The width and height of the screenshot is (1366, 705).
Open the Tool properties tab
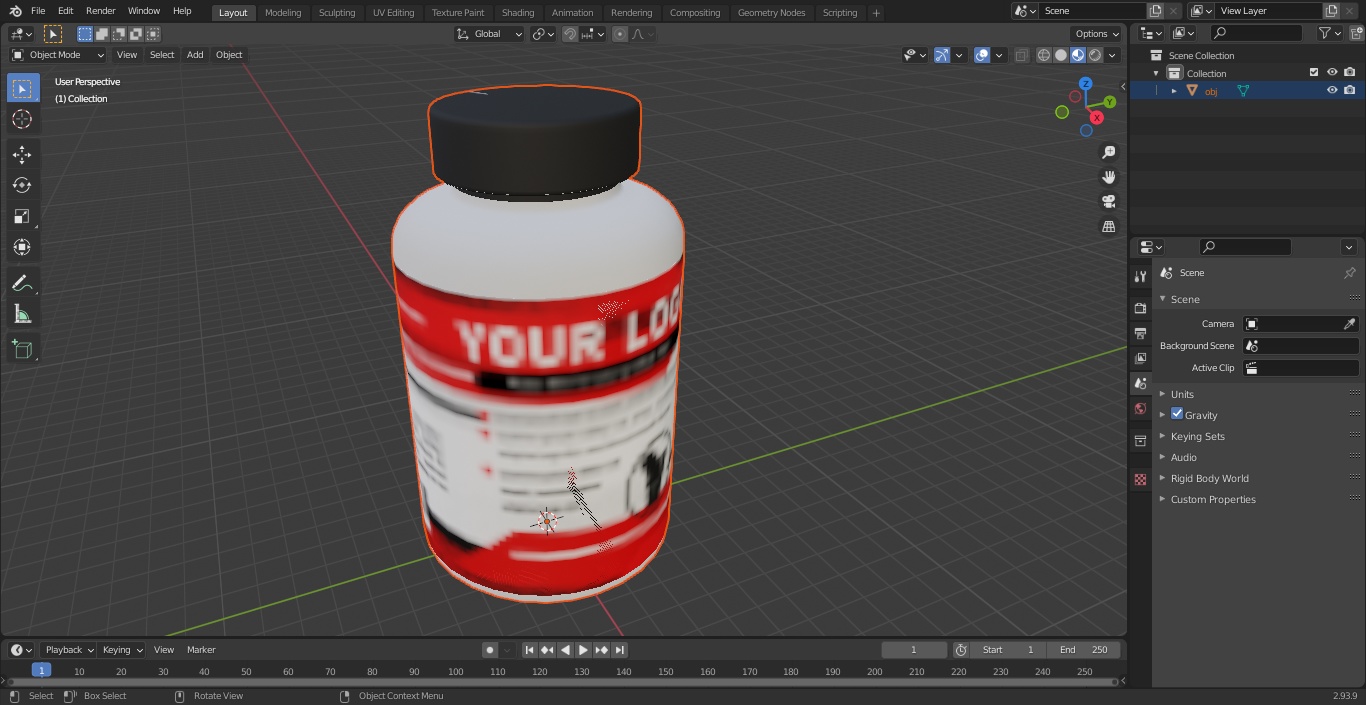click(1140, 277)
